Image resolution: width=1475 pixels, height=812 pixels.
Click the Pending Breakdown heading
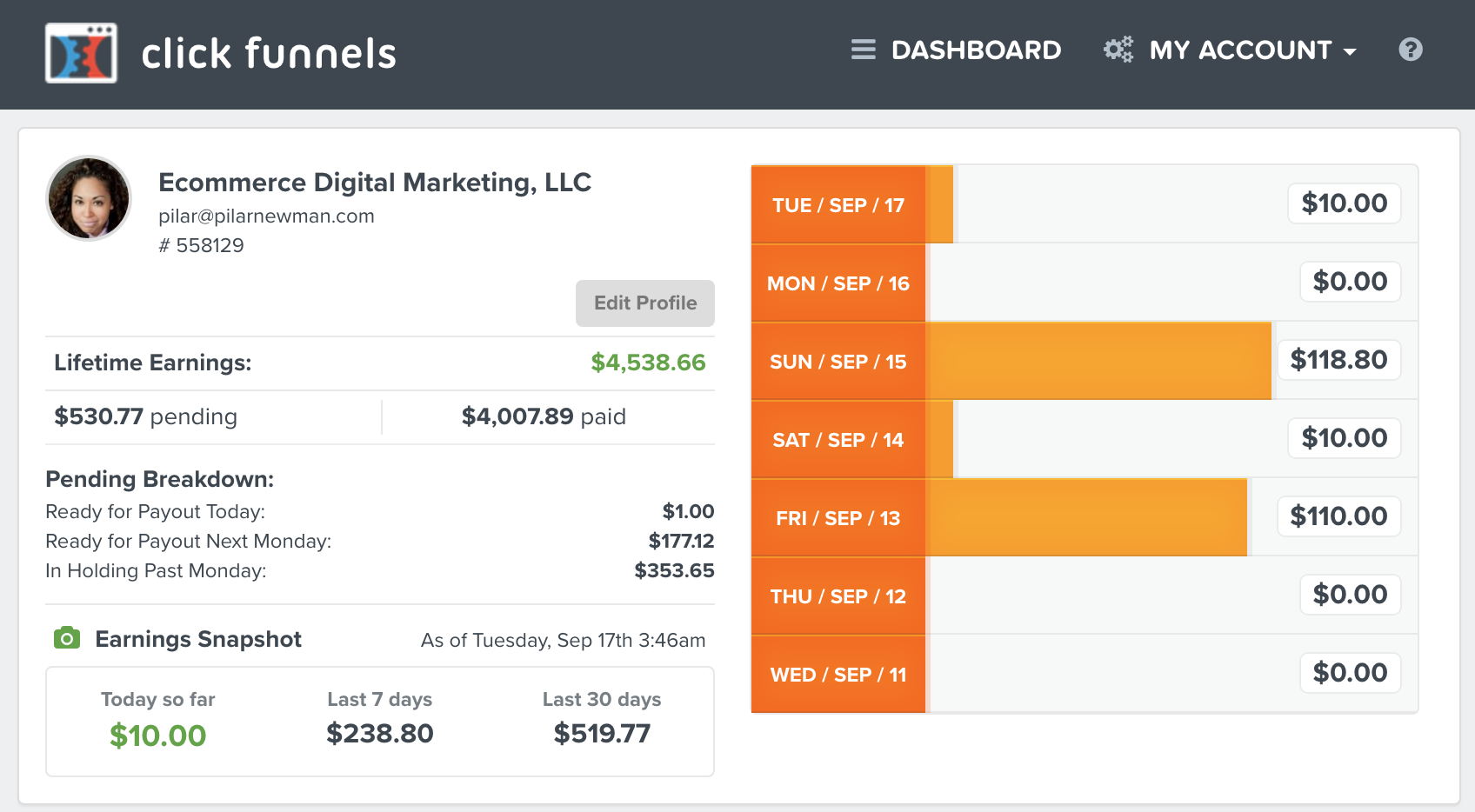coord(160,479)
